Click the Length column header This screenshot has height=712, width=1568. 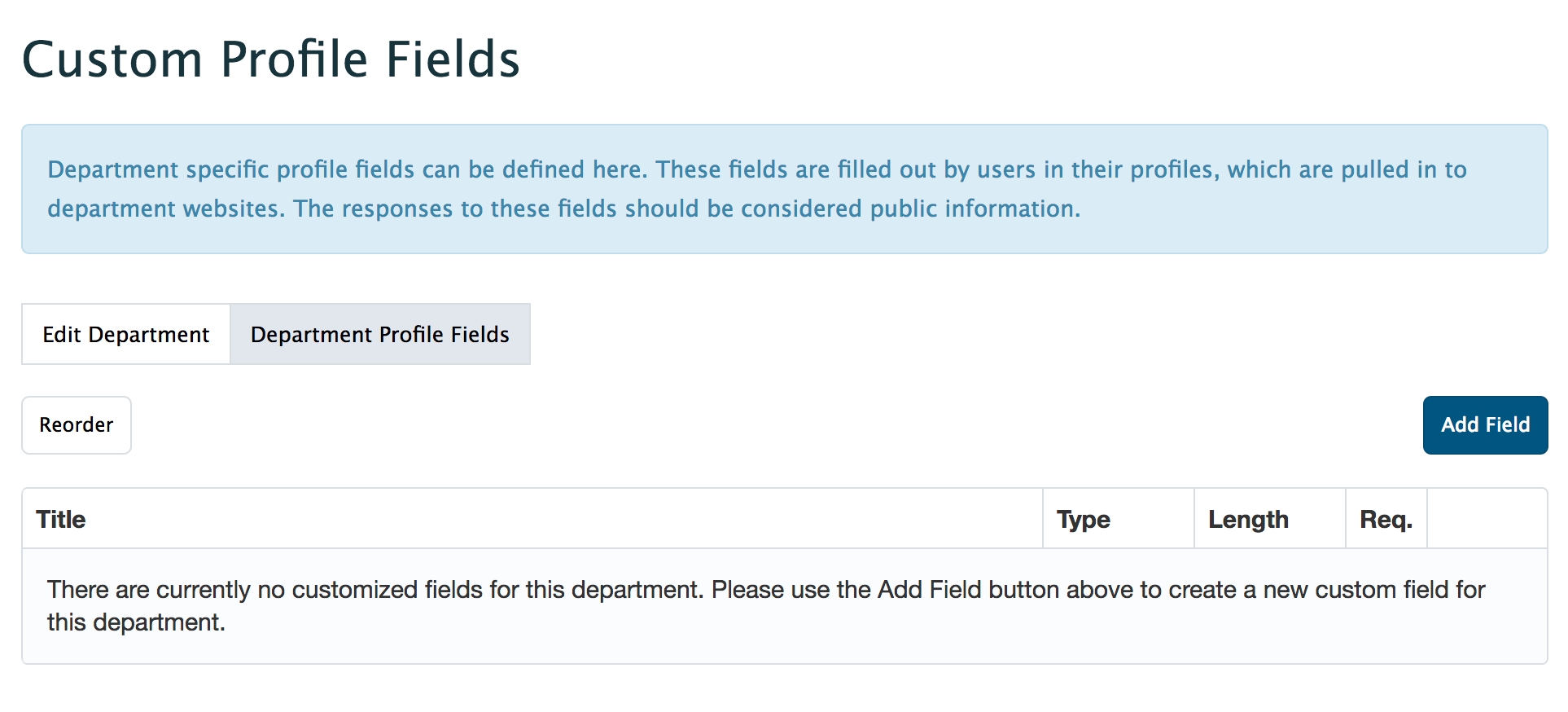tap(1247, 520)
